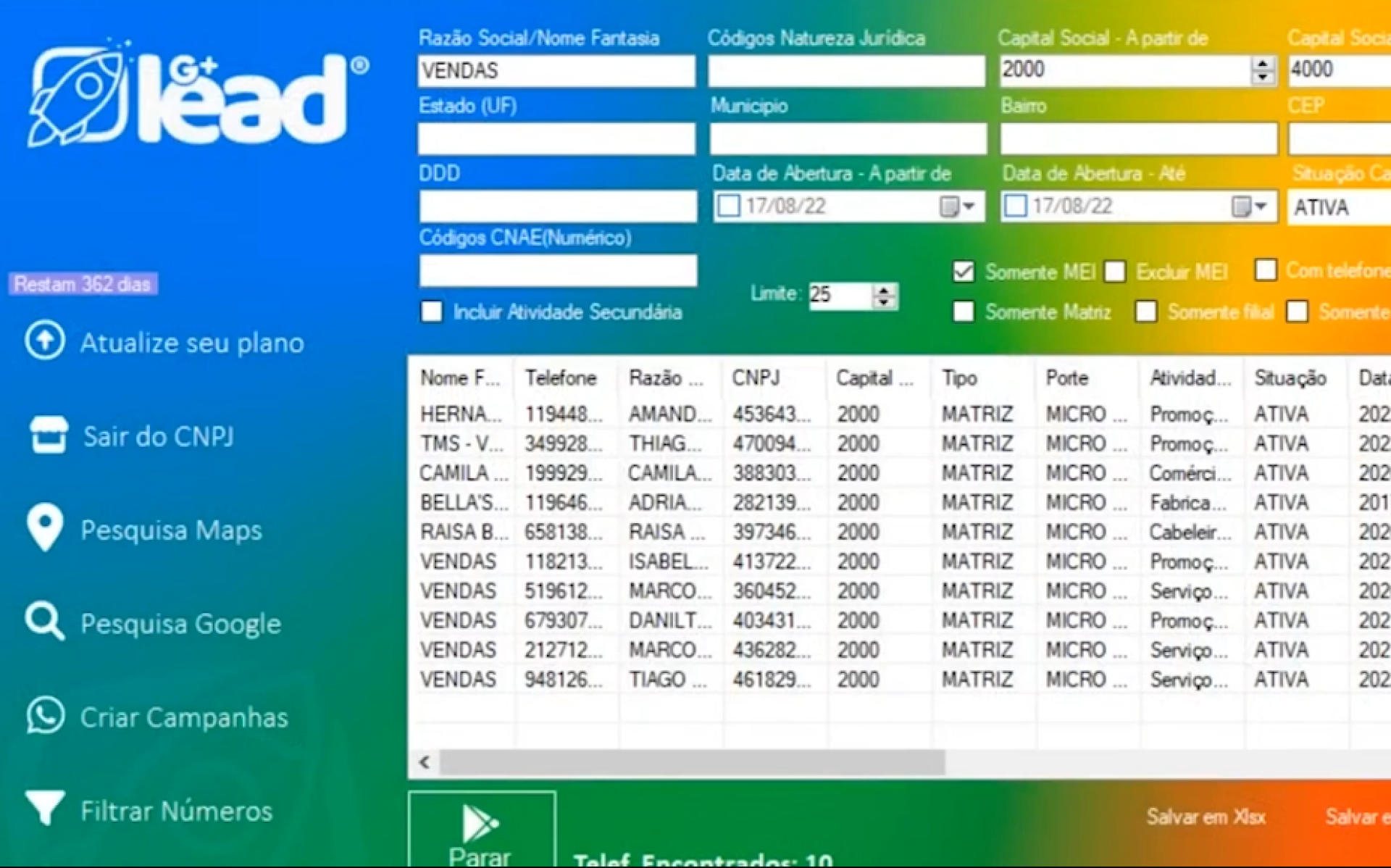Click the Salvar em Xlsx link

click(1206, 817)
